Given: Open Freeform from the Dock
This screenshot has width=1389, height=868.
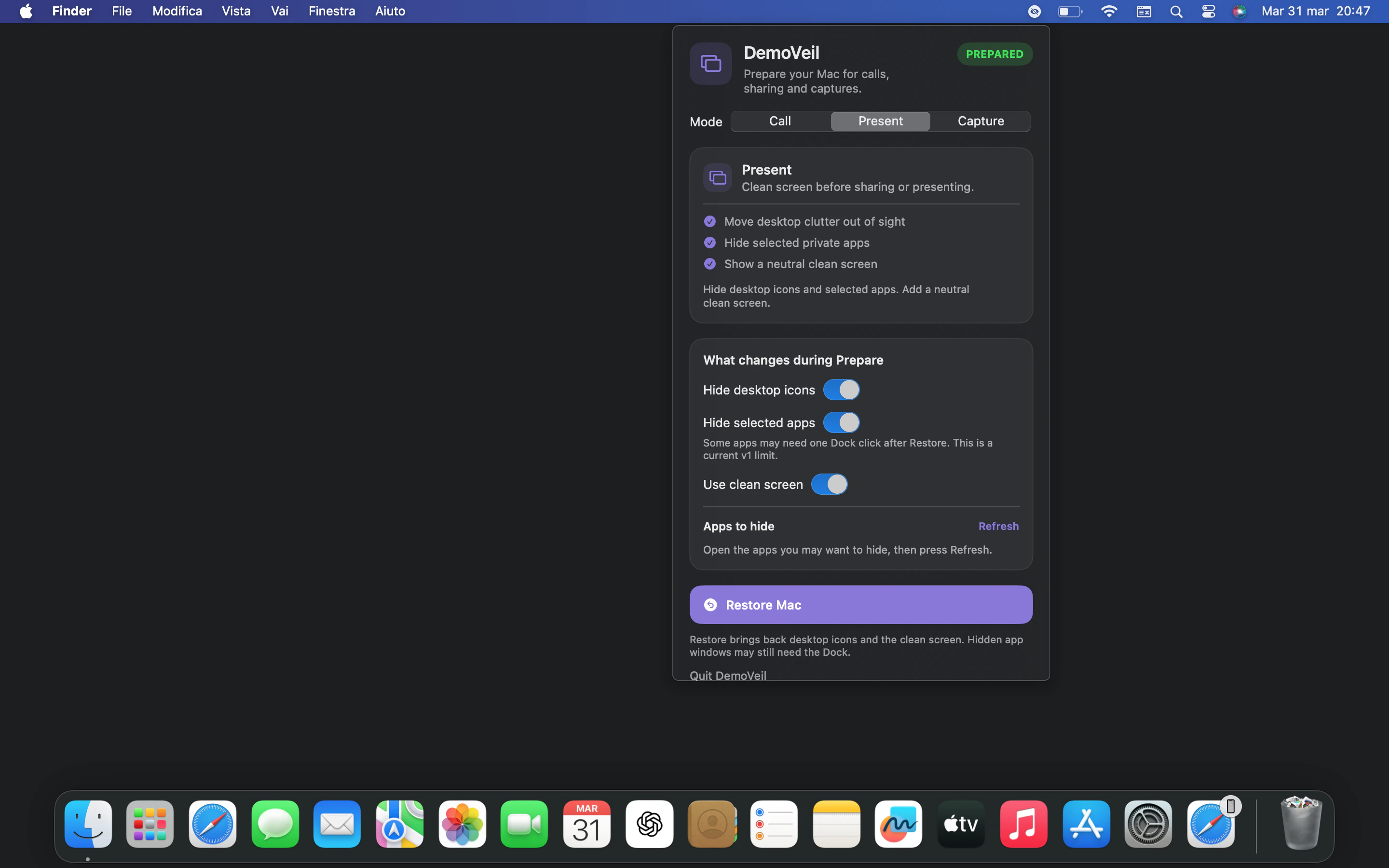Looking at the screenshot, I should coord(898,825).
